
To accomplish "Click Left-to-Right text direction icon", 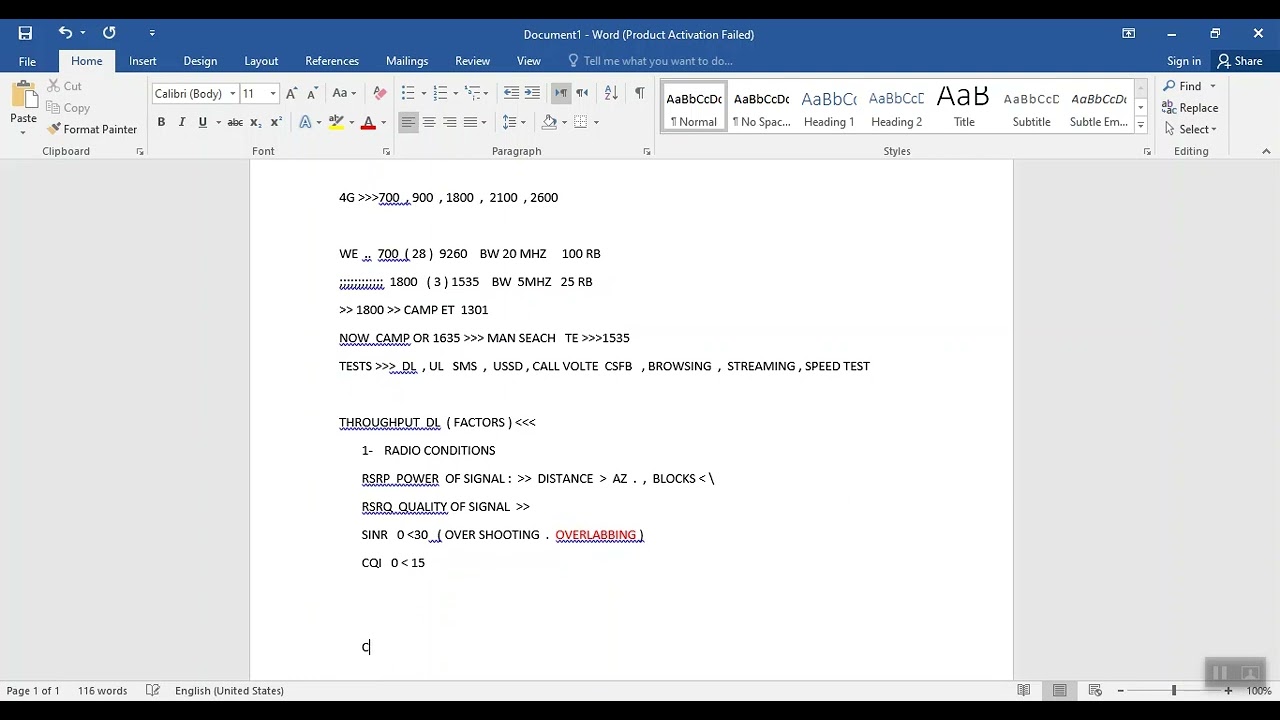I will 561,93.
